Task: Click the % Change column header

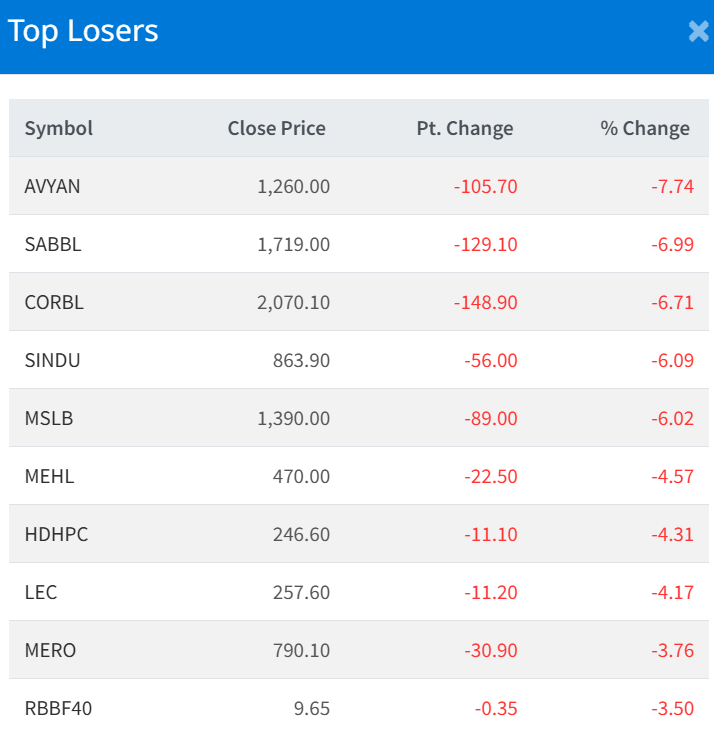Action: click(644, 128)
